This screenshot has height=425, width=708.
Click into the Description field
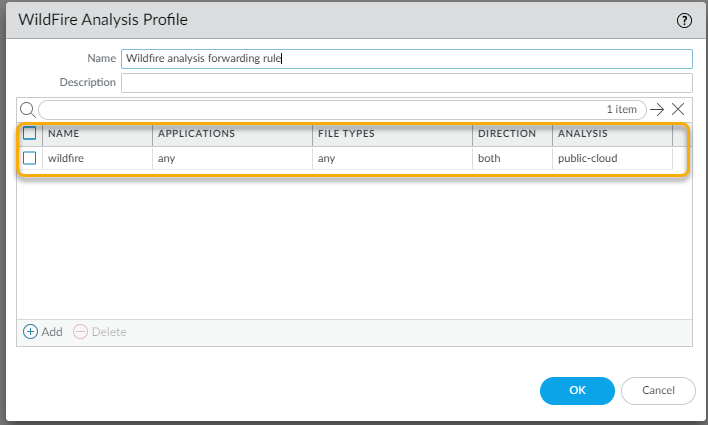click(x=406, y=82)
